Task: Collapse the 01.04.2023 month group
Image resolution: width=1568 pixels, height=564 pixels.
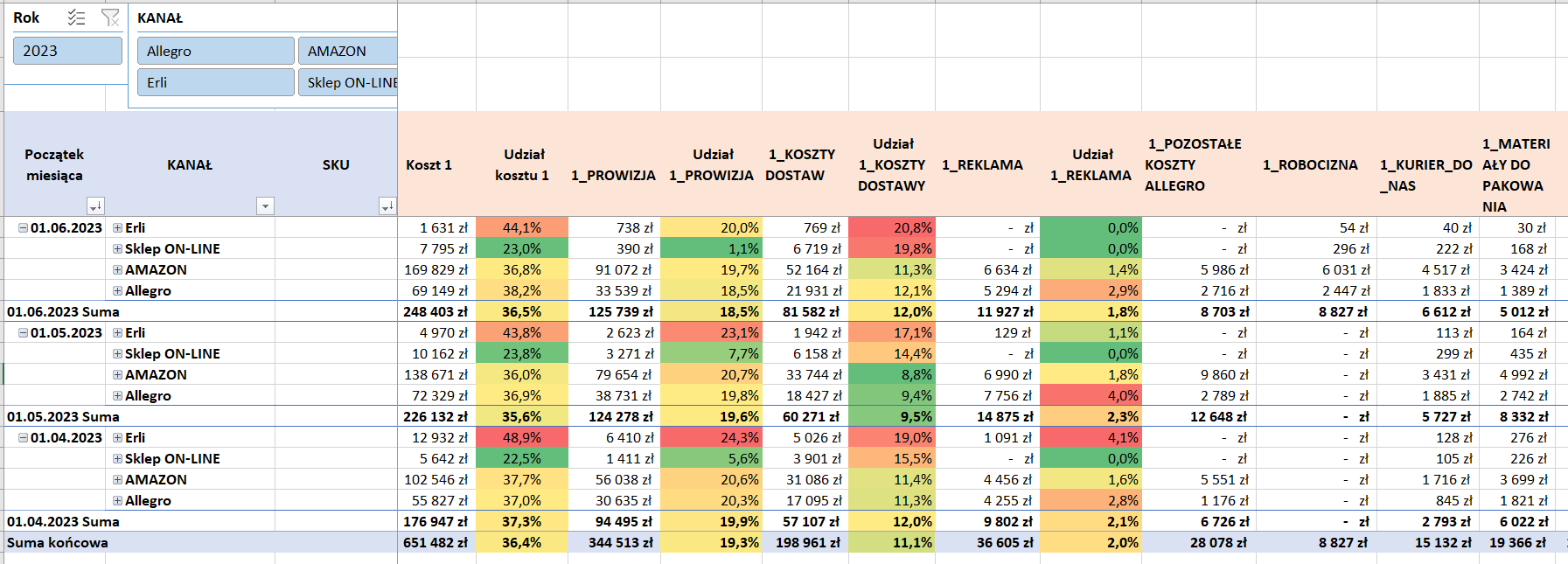Action: (x=24, y=438)
